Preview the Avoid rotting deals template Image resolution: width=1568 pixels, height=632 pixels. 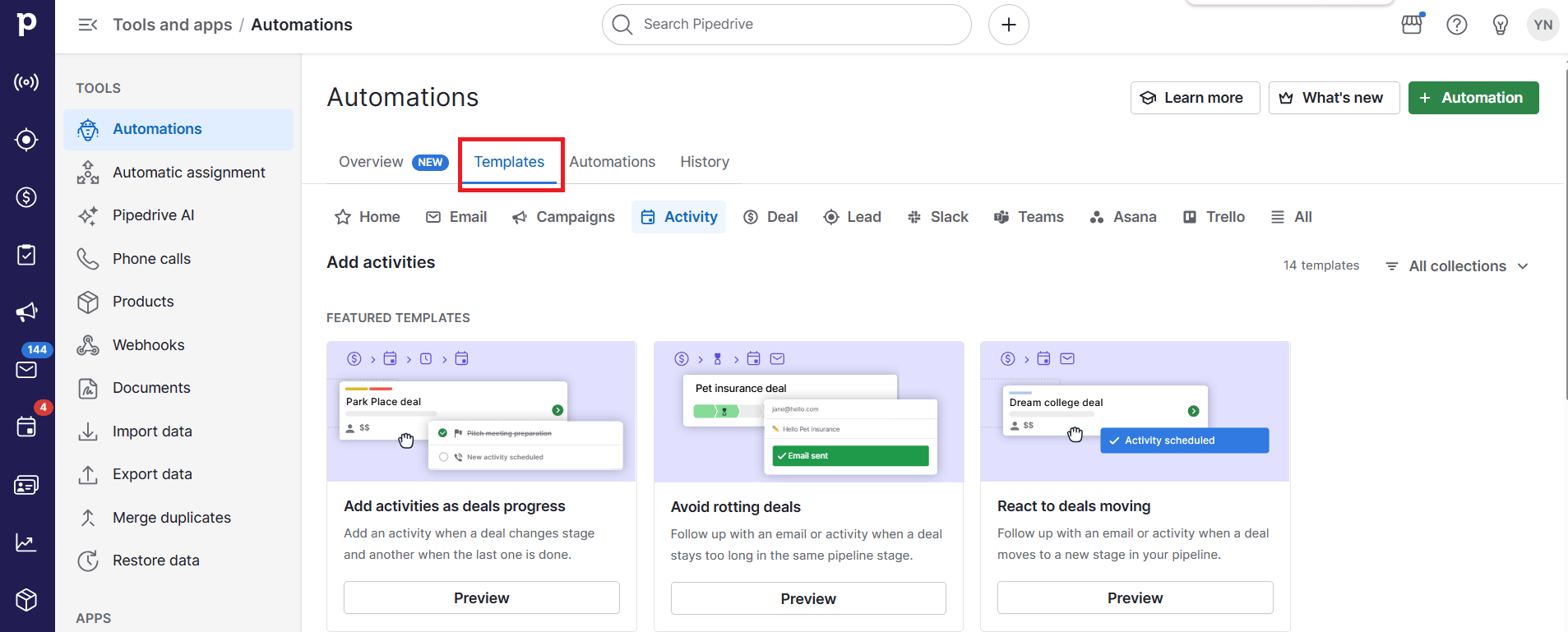point(808,598)
